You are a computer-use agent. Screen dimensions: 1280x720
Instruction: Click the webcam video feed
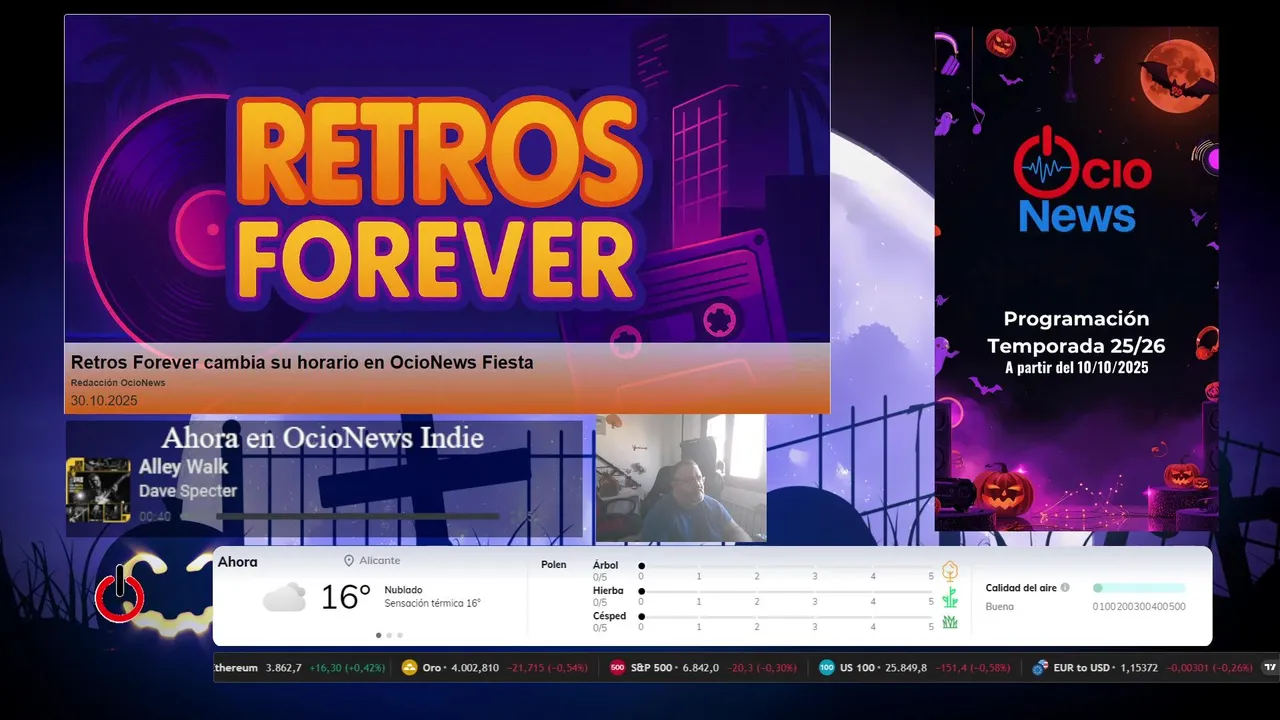coord(681,478)
